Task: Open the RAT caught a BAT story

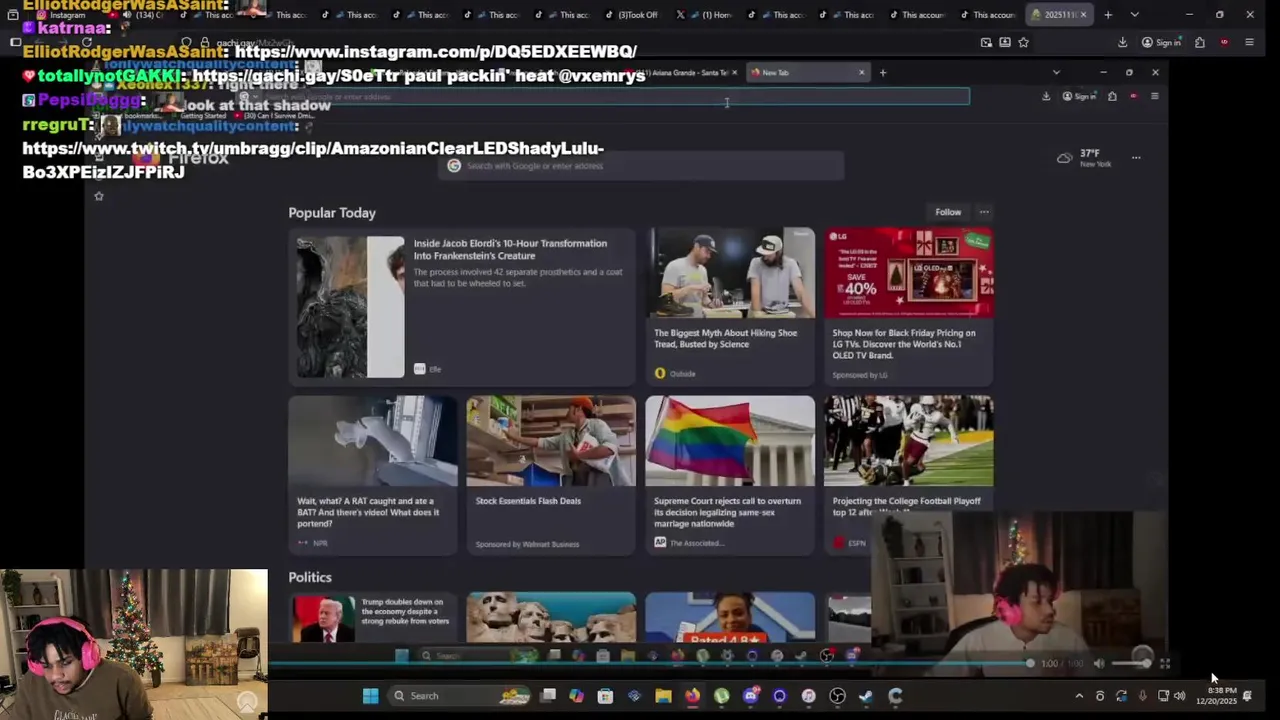Action: 373,475
